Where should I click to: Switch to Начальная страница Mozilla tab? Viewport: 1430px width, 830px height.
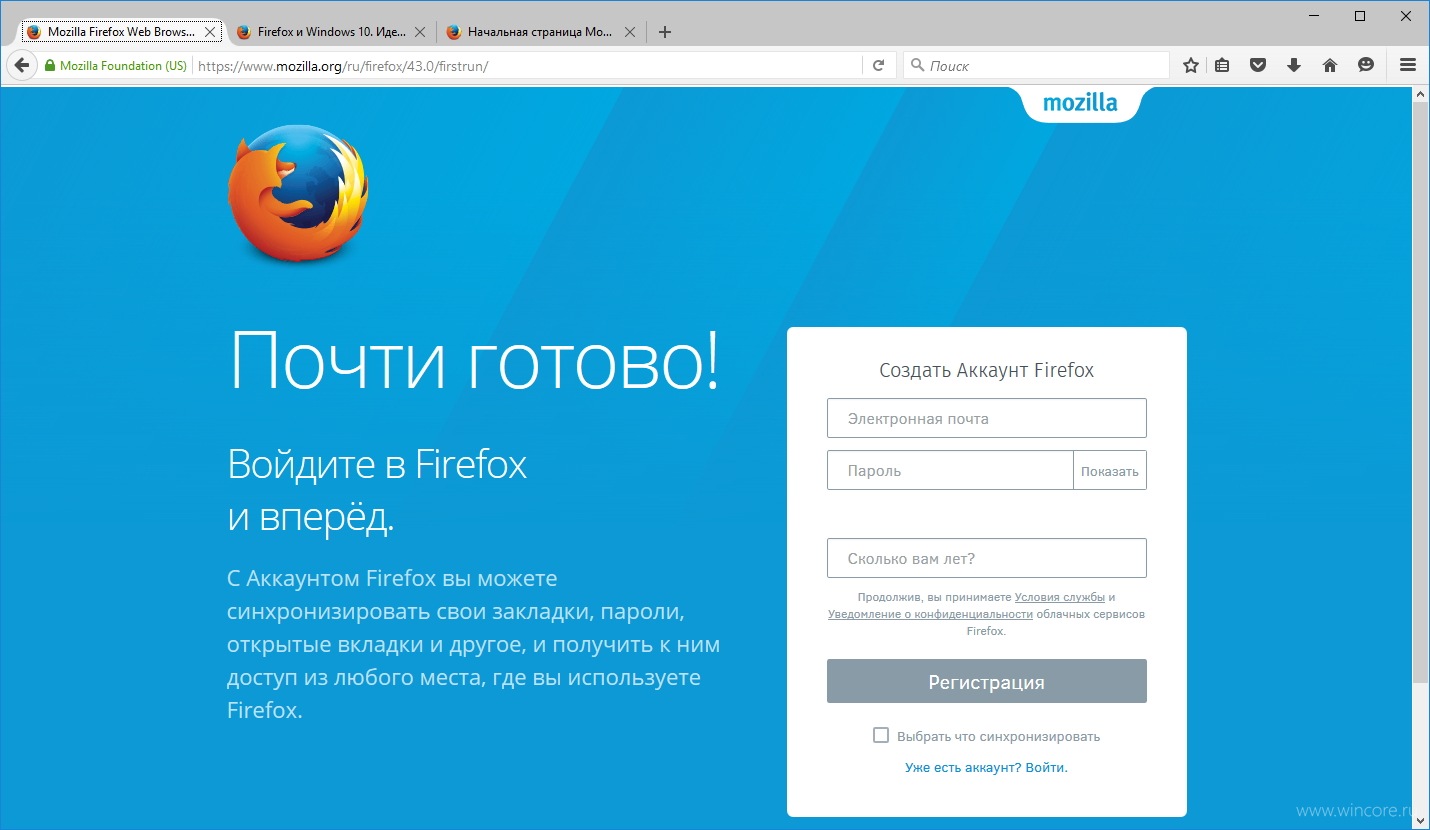coord(539,32)
